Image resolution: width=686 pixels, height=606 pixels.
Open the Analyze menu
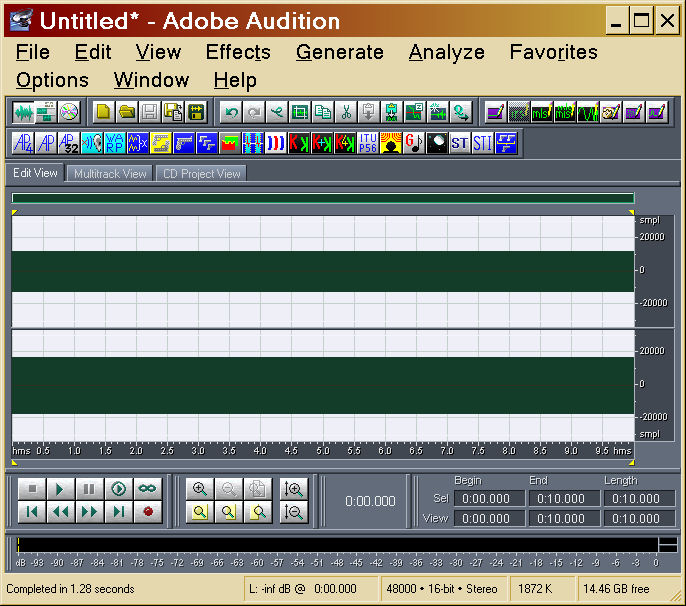pyautogui.click(x=447, y=53)
